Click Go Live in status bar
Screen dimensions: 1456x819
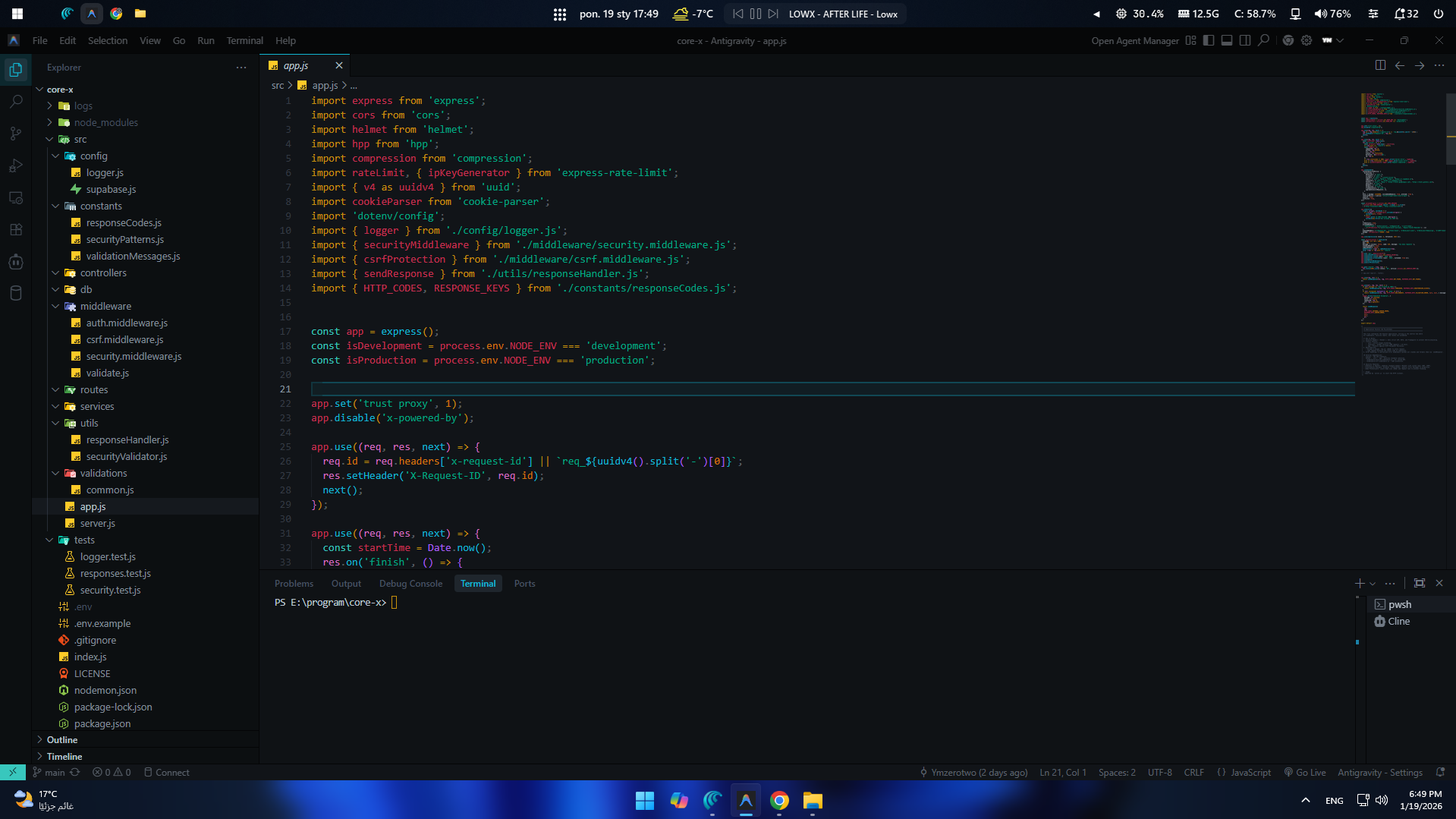tap(1305, 773)
